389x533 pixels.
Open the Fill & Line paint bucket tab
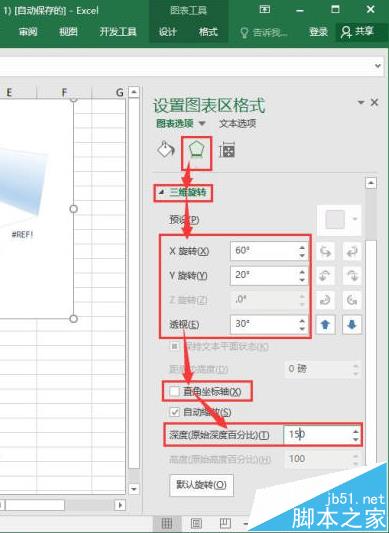click(x=166, y=150)
